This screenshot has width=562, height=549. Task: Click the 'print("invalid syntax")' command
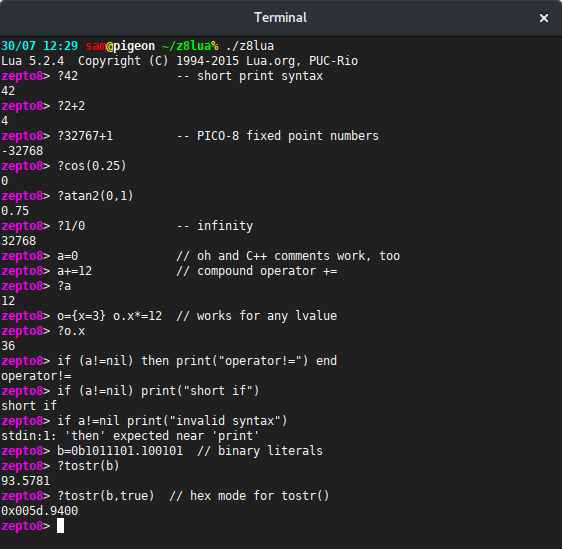click(x=208, y=421)
